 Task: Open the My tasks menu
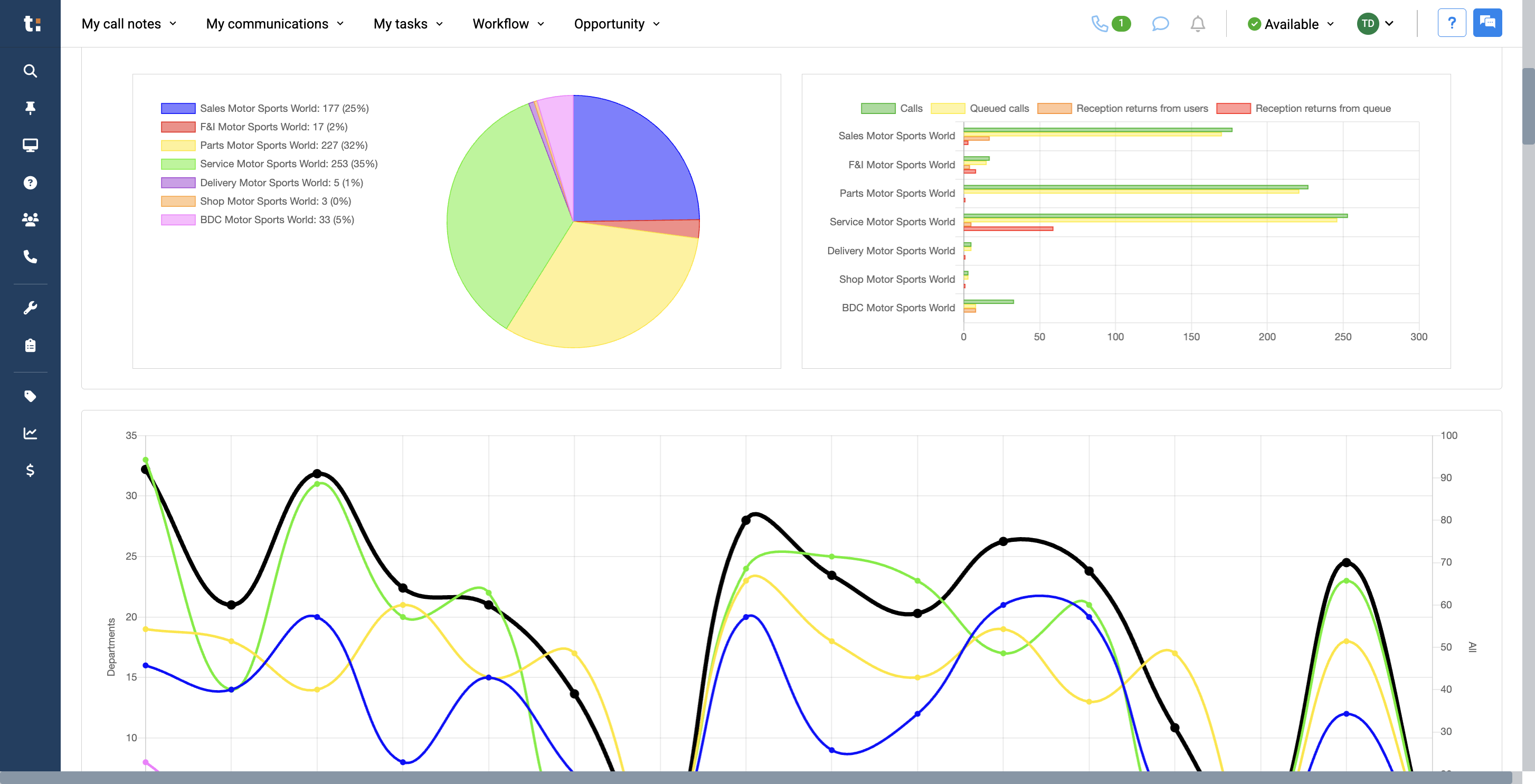pos(408,24)
